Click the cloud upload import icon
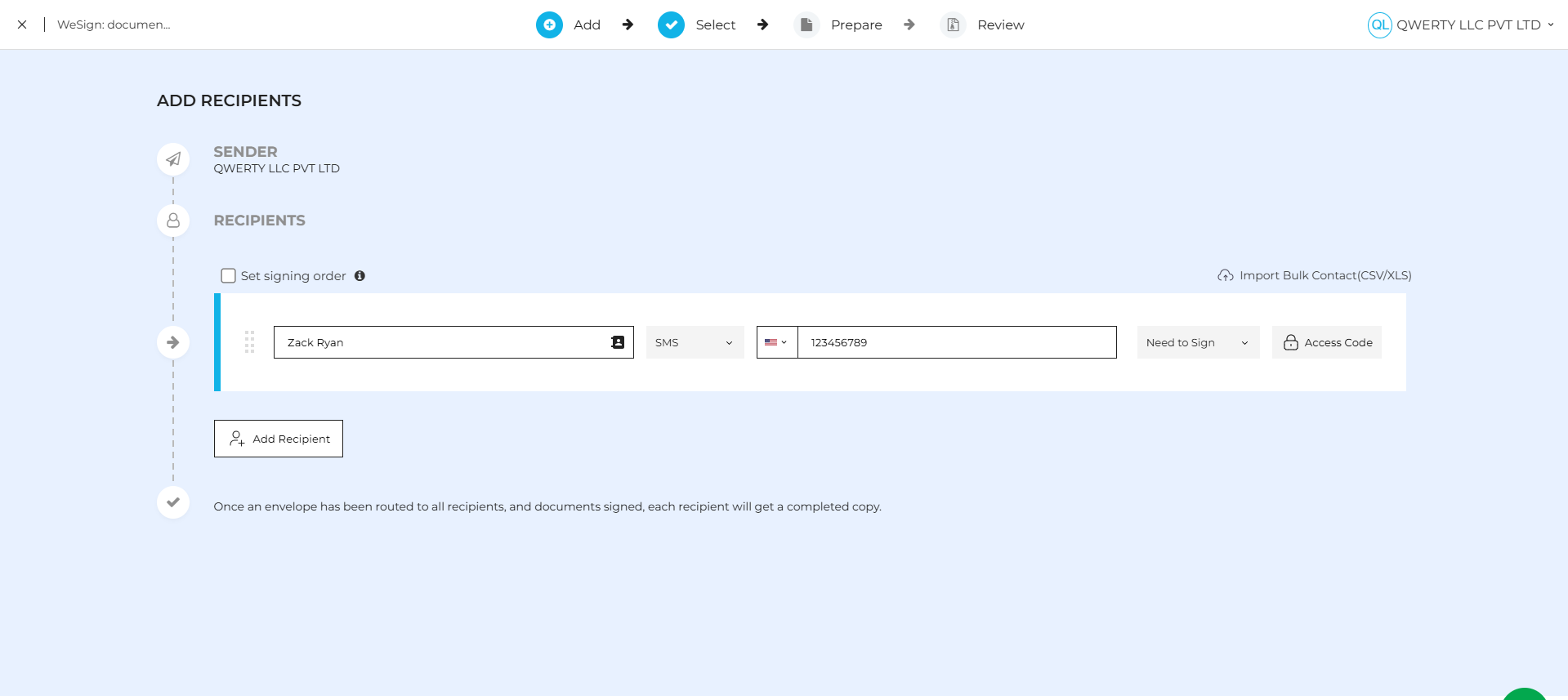The width and height of the screenshot is (1568, 700). [1225, 276]
